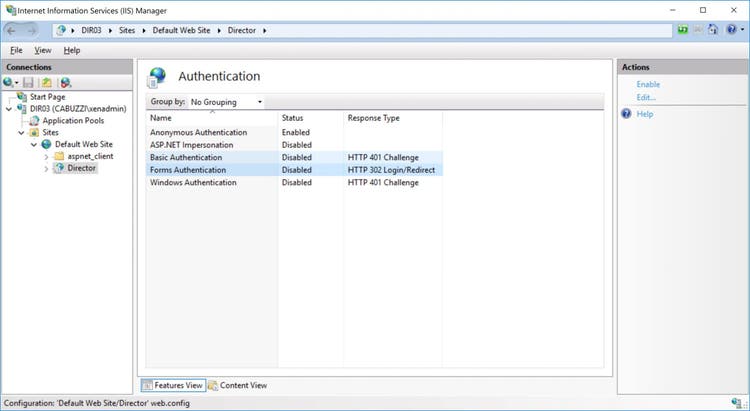The image size is (750, 411).
Task: Switch to Features View tab
Action: click(x=173, y=385)
